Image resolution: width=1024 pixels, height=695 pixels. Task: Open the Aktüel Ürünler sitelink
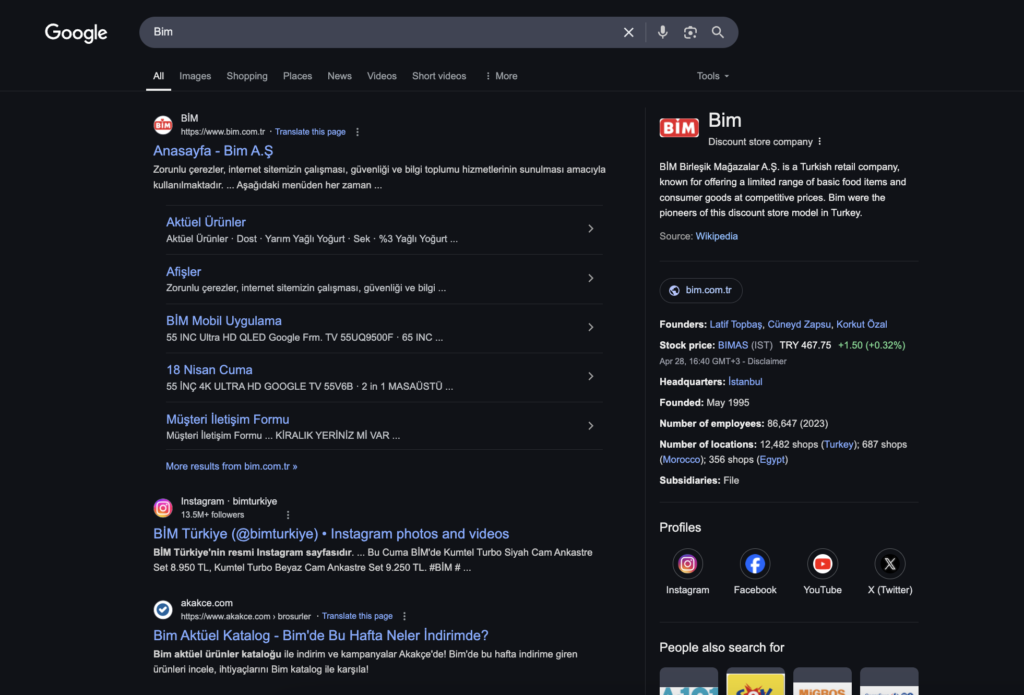coord(206,222)
